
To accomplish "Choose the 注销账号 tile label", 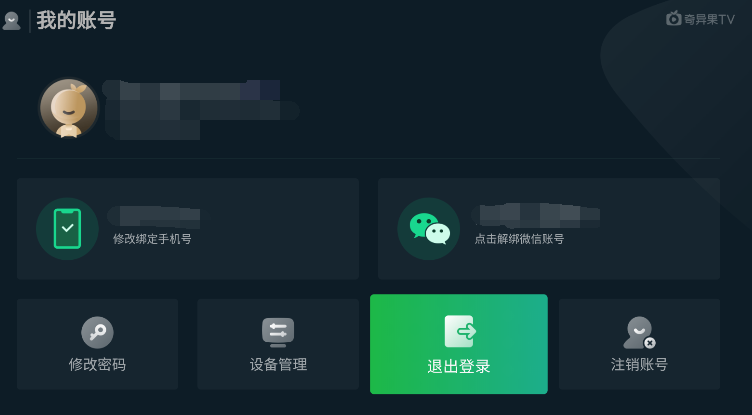I will pyautogui.click(x=639, y=365).
